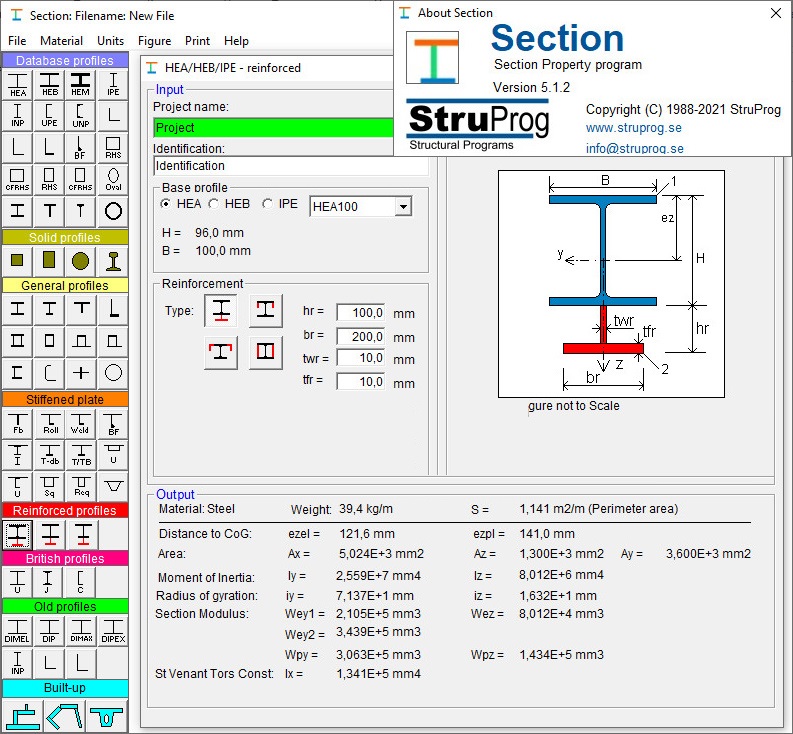Click the info@struprog.se email link
The image size is (793, 734).
[x=634, y=148]
